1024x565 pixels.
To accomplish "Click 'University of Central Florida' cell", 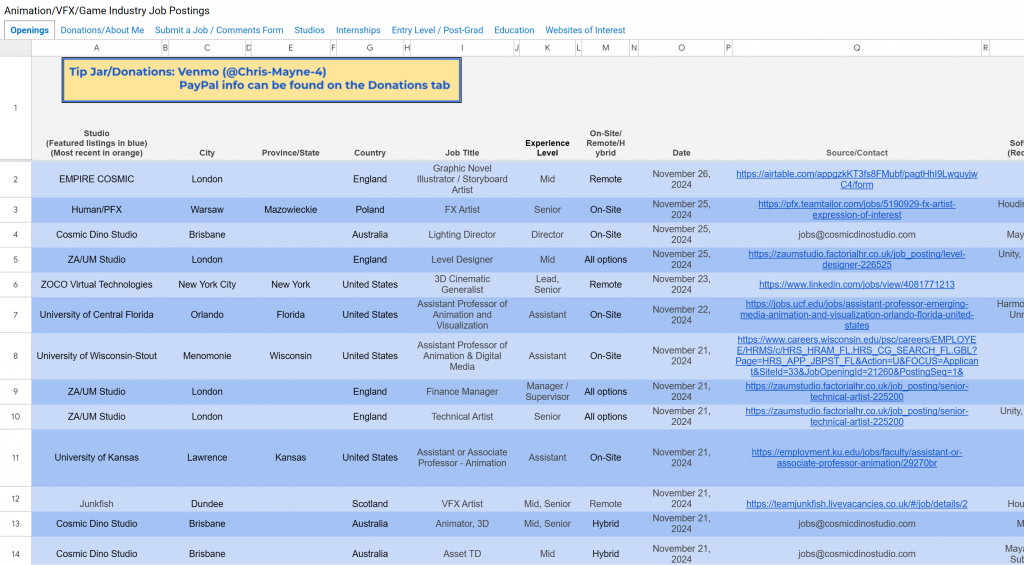I will (x=97, y=314).
